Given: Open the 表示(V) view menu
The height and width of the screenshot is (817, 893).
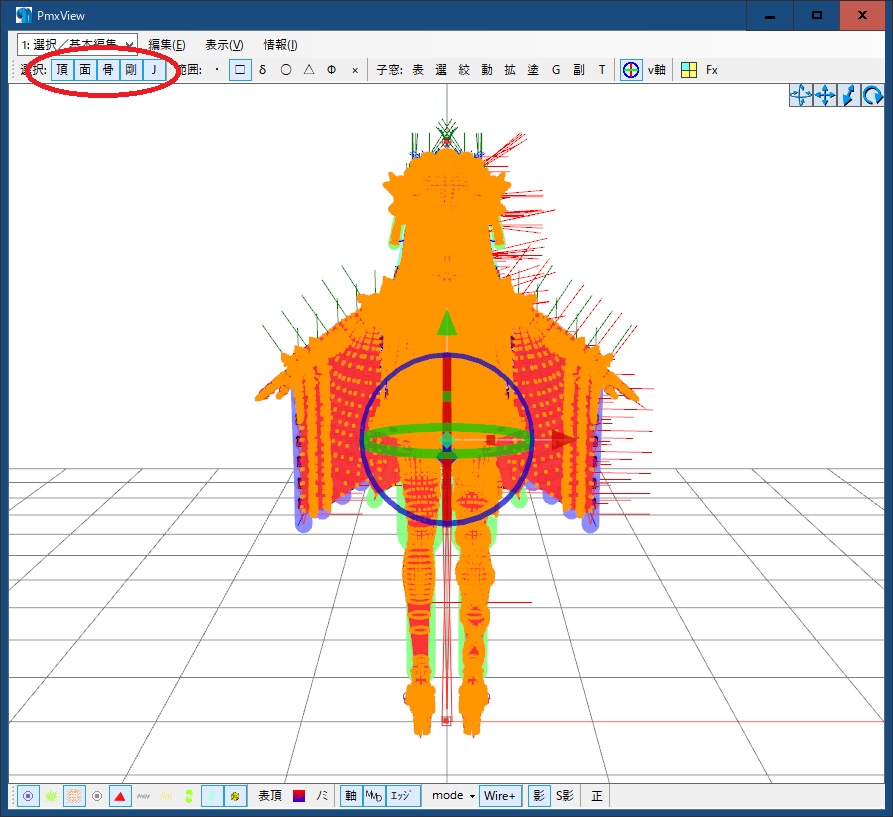Looking at the screenshot, I should (224, 45).
